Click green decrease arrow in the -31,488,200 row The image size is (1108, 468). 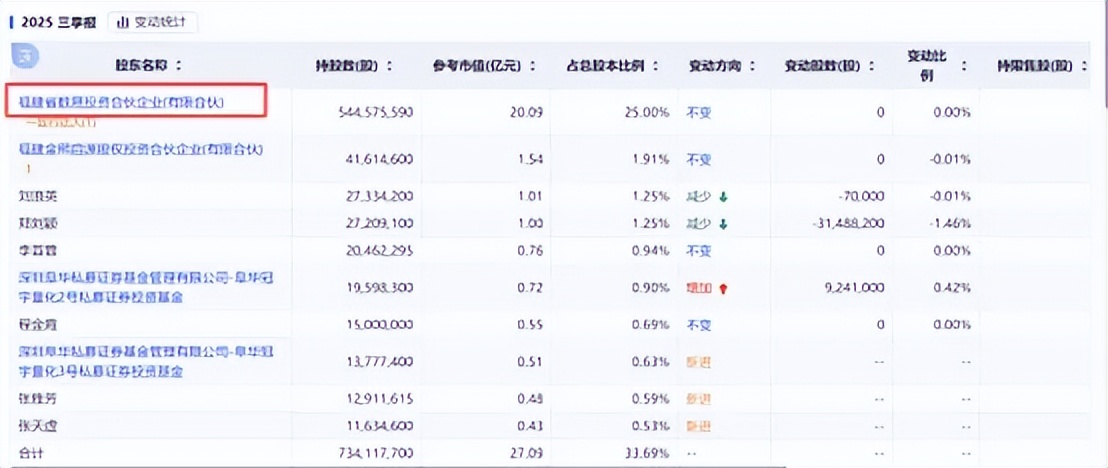(x=723, y=221)
